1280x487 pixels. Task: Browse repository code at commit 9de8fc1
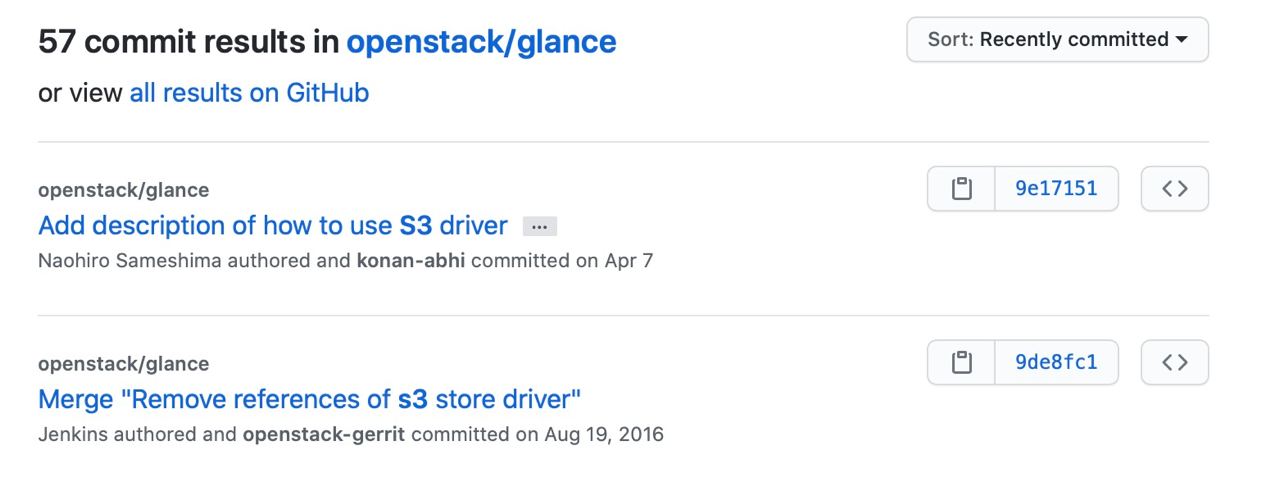point(1174,363)
